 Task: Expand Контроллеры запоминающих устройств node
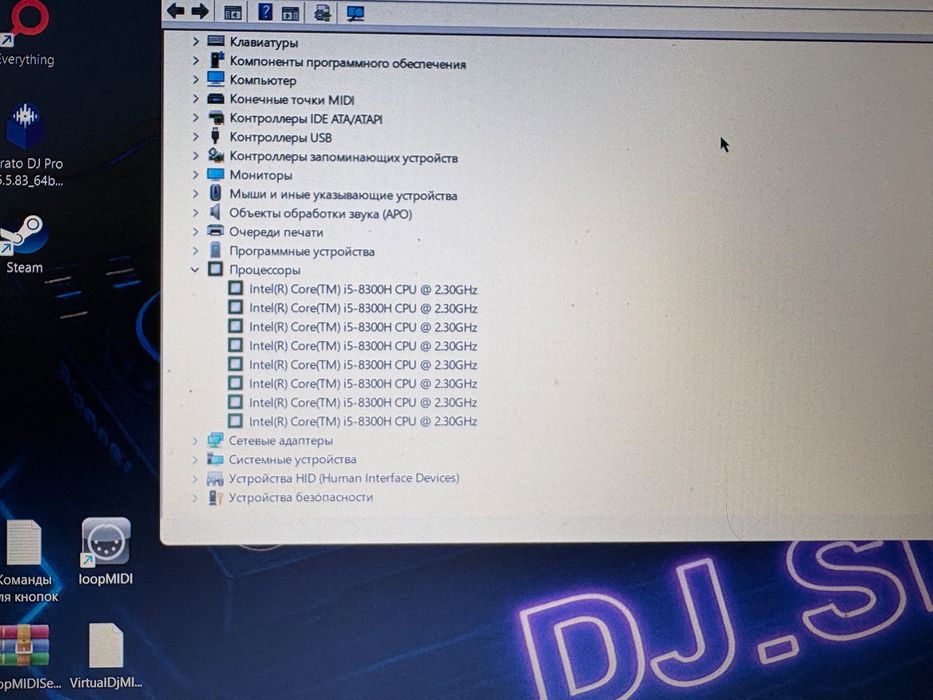(195, 156)
